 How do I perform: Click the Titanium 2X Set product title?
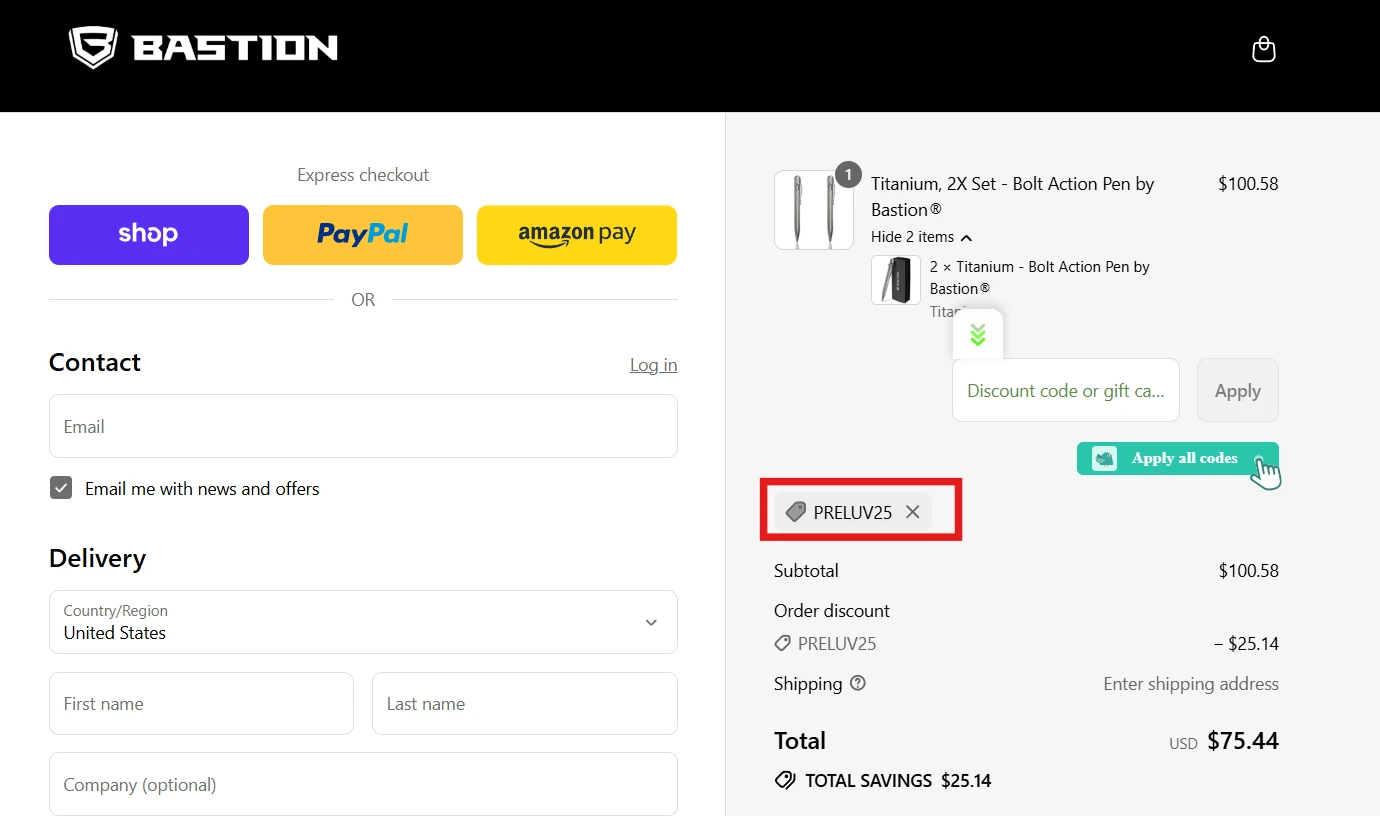click(1013, 196)
